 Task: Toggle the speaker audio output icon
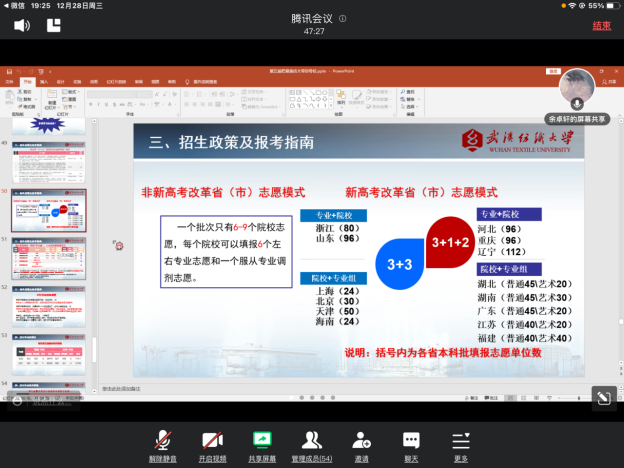click(x=21, y=26)
